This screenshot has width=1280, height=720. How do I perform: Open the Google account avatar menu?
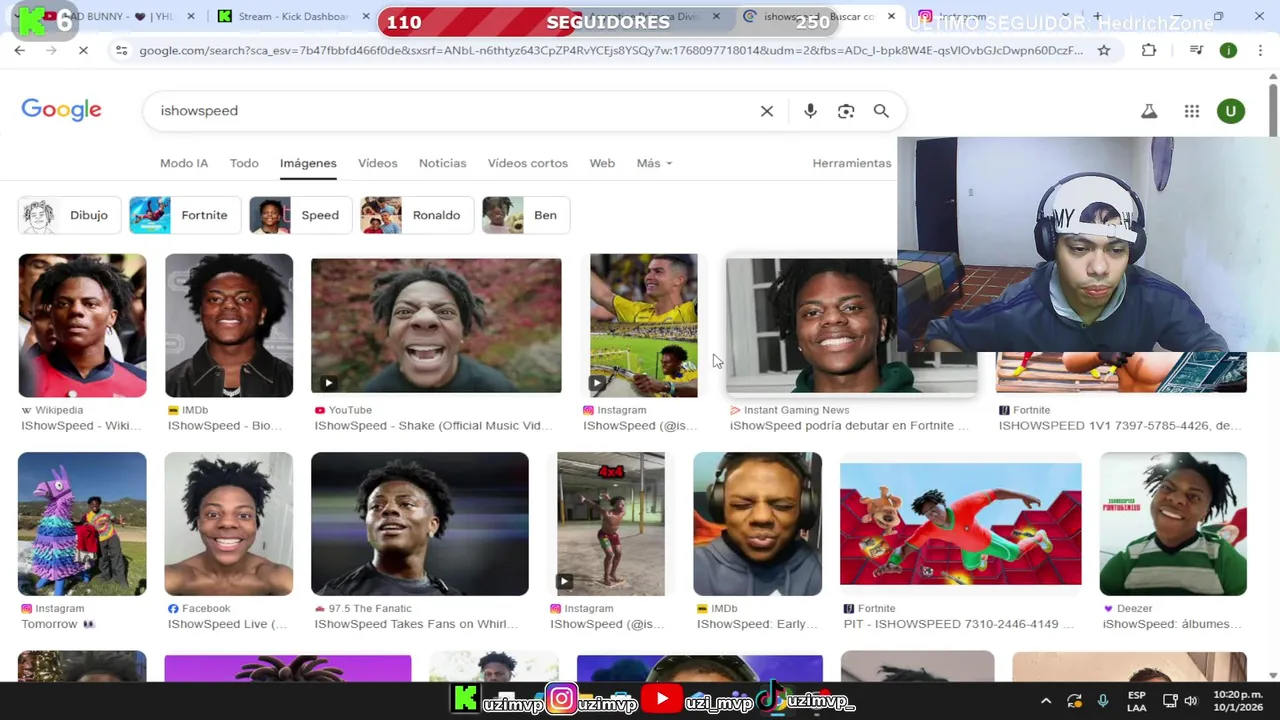coord(1231,112)
